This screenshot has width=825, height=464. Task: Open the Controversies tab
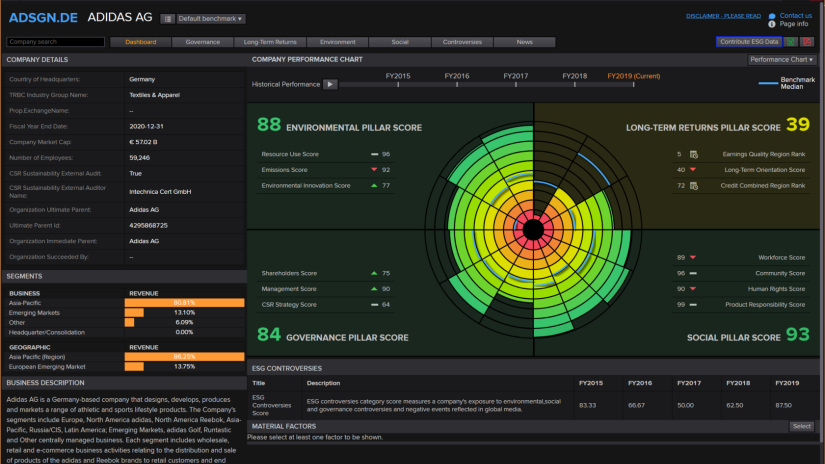pyautogui.click(x=462, y=42)
